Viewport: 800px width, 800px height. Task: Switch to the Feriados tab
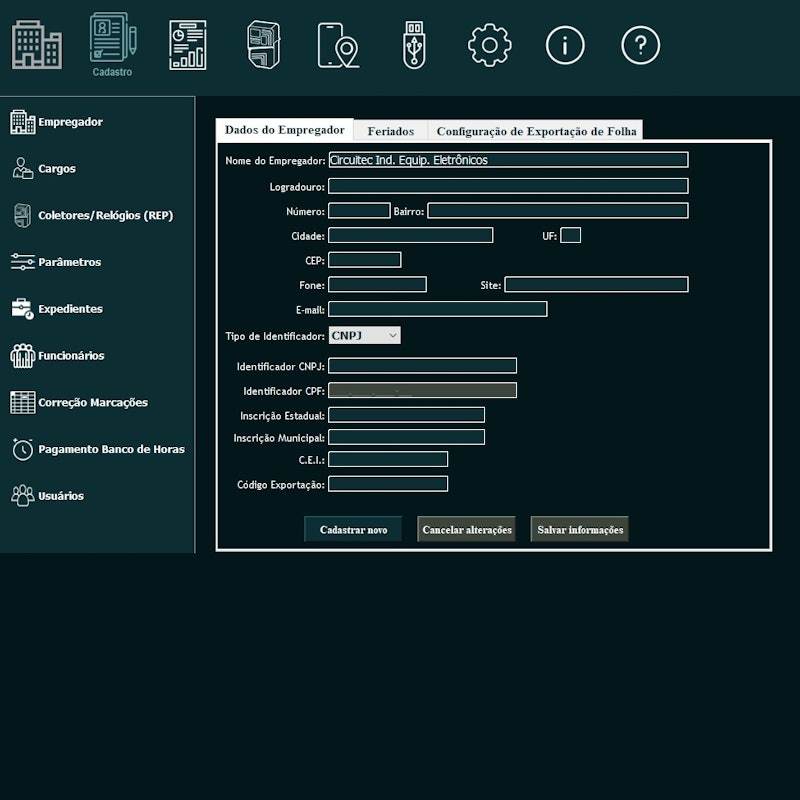[391, 131]
